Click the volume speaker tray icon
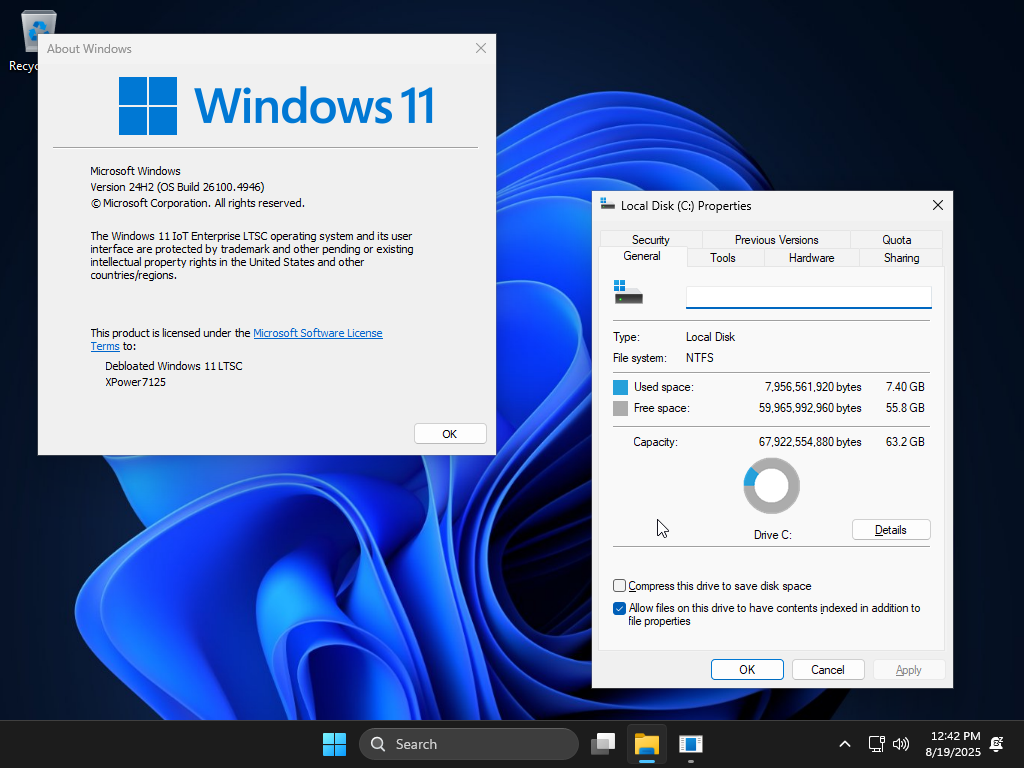This screenshot has height=768, width=1024. pos(901,744)
